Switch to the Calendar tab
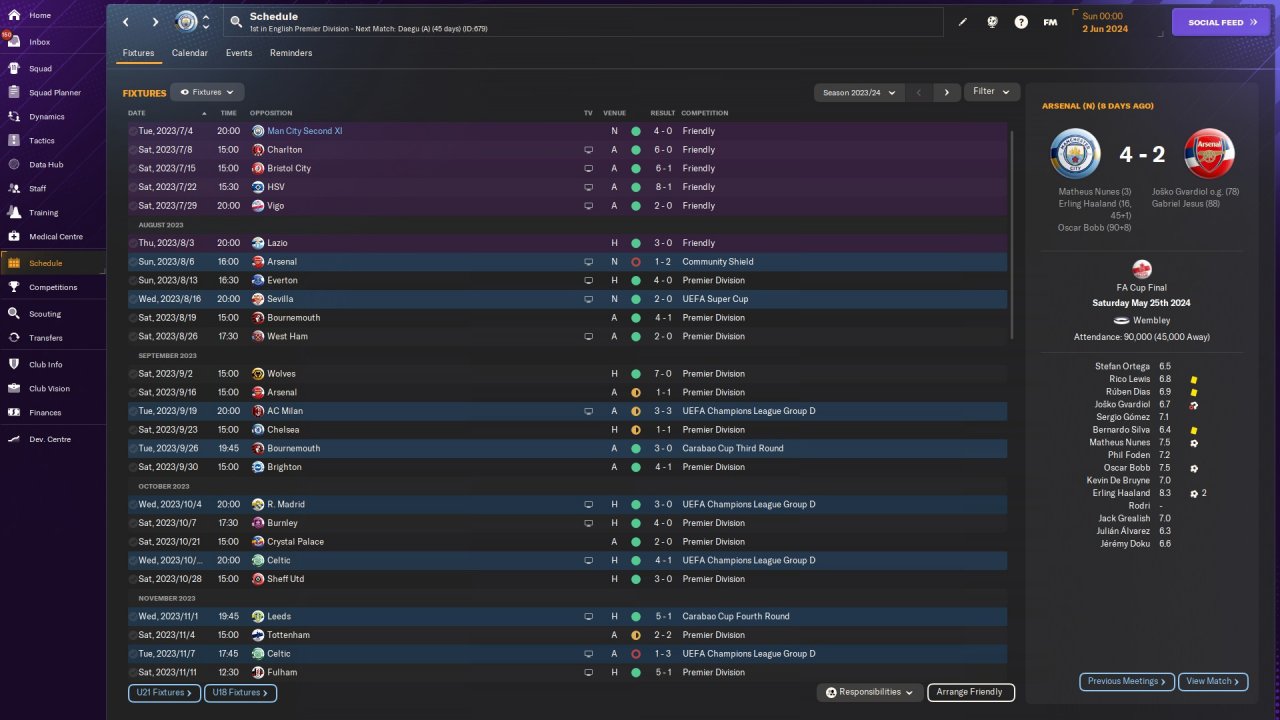 pyautogui.click(x=190, y=53)
